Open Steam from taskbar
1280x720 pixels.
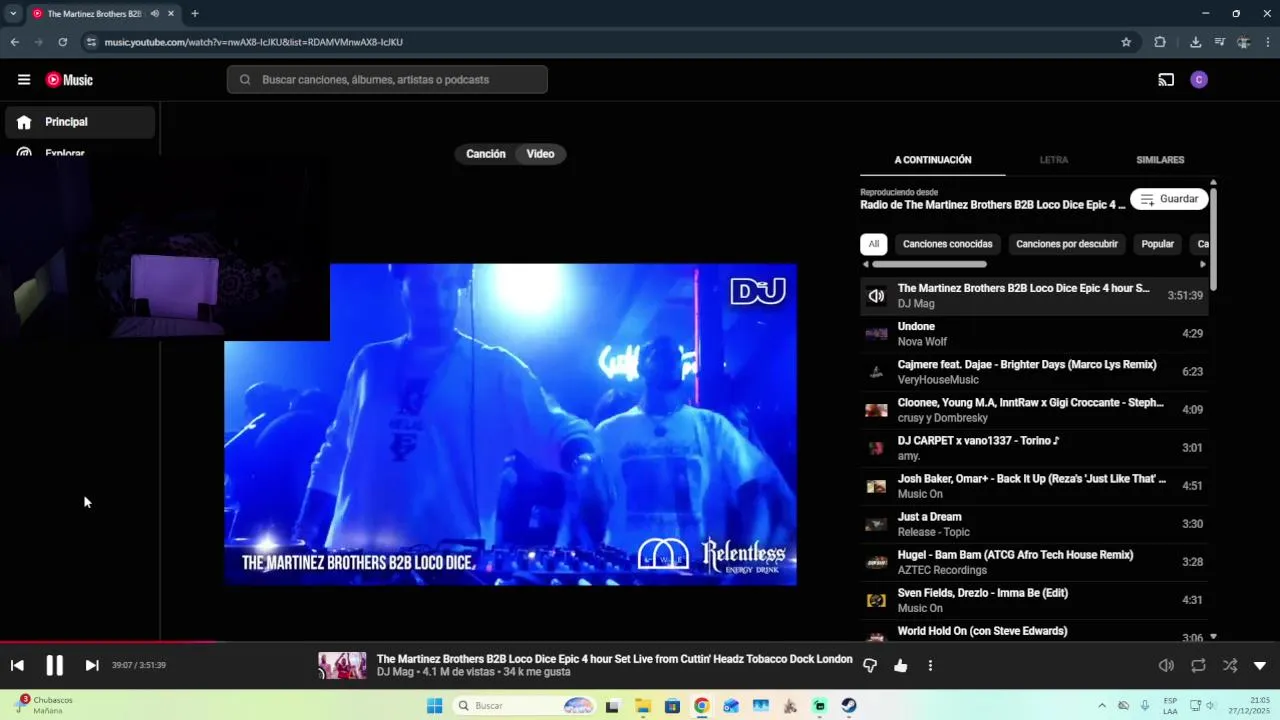click(x=849, y=706)
